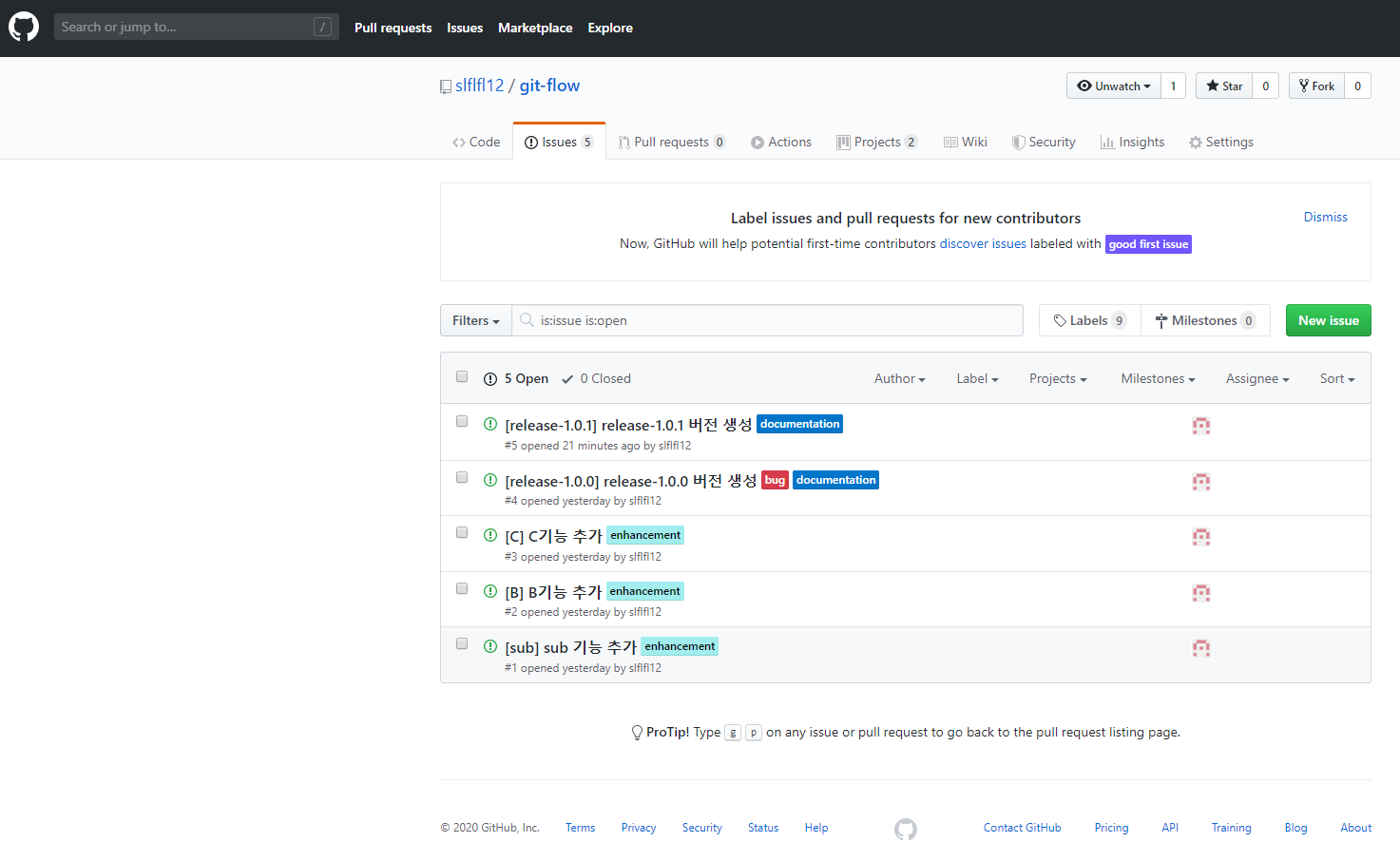
Task: Select the author avatar on the release-1.0.0 issue
Action: (1201, 481)
